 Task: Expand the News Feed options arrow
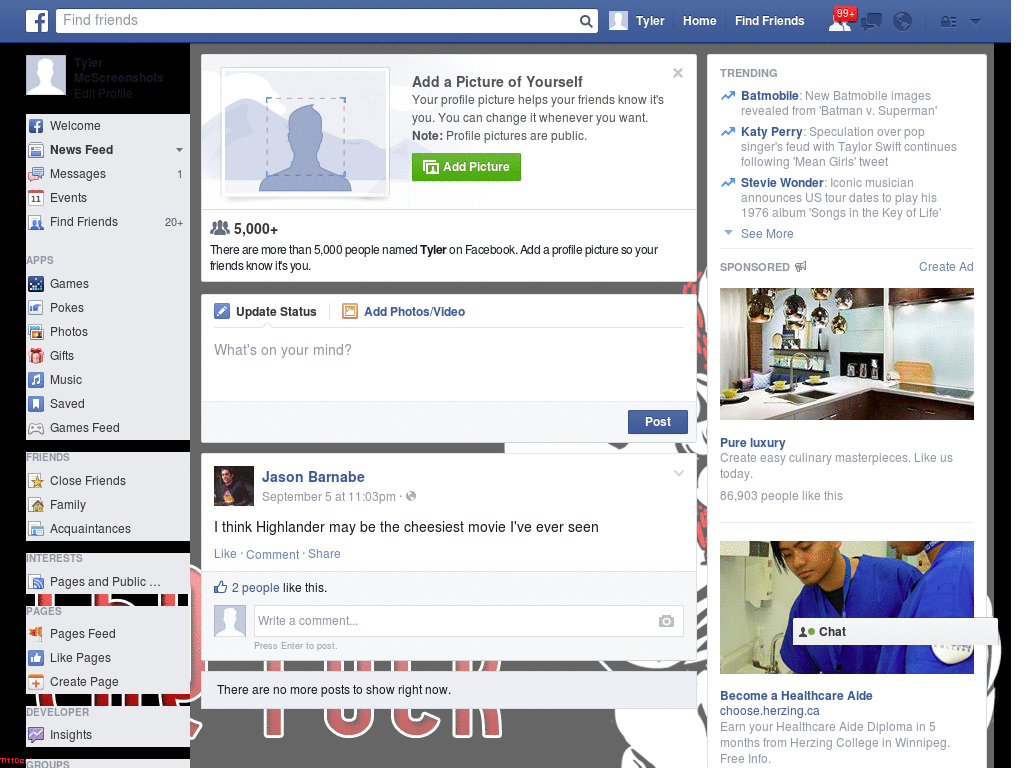(179, 150)
